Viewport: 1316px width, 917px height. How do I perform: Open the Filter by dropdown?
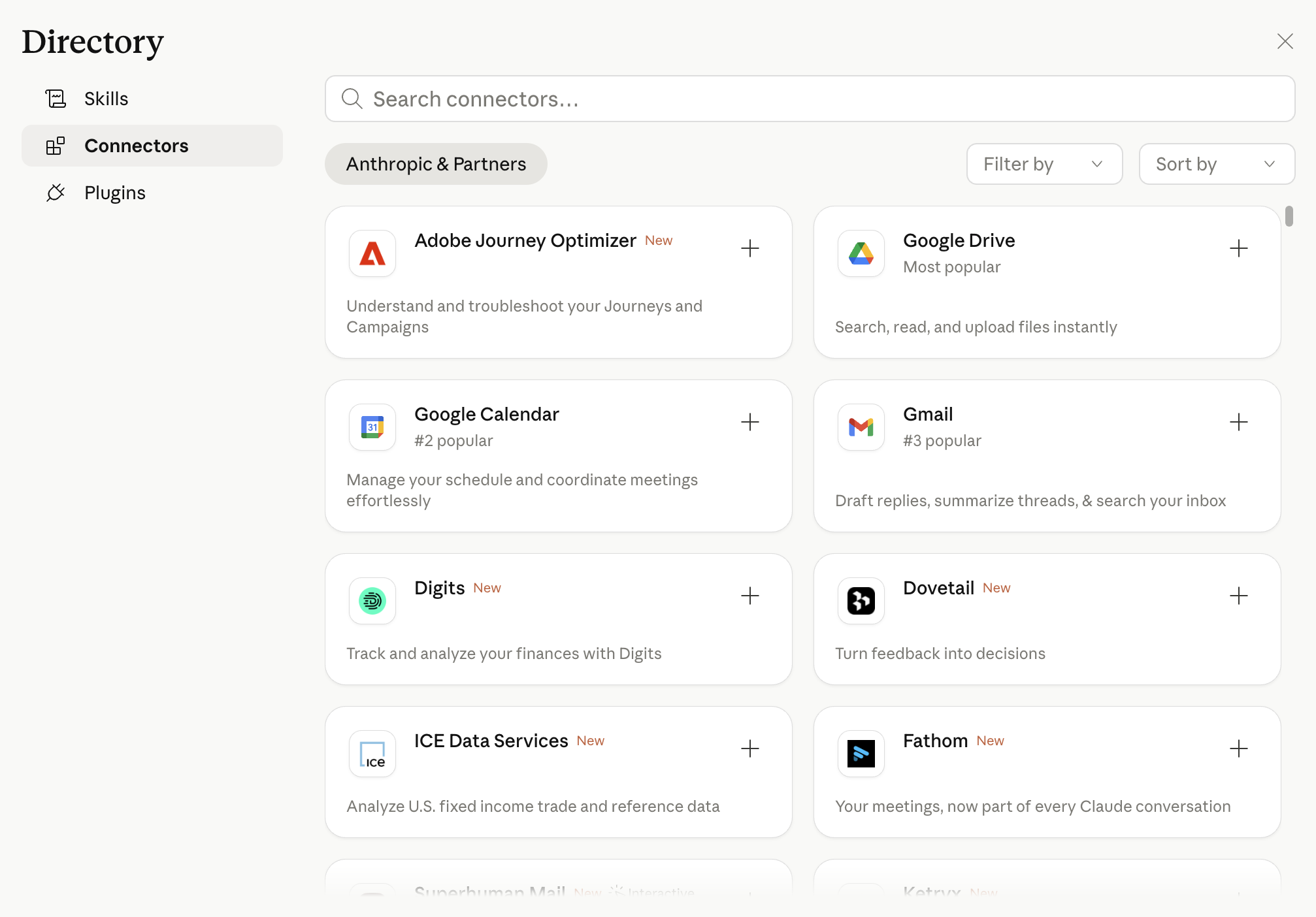point(1044,164)
